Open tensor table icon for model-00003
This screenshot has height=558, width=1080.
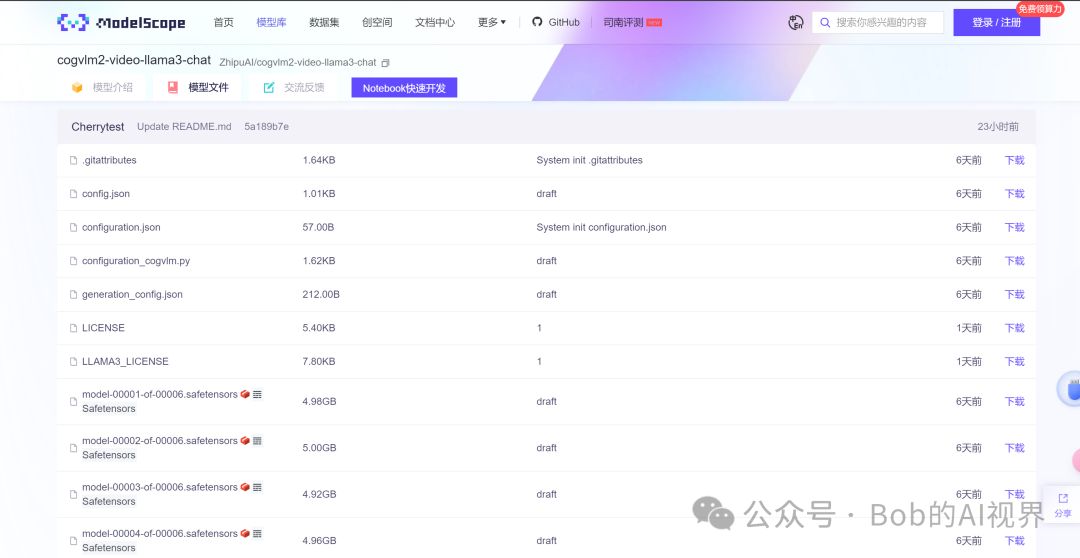click(x=257, y=487)
